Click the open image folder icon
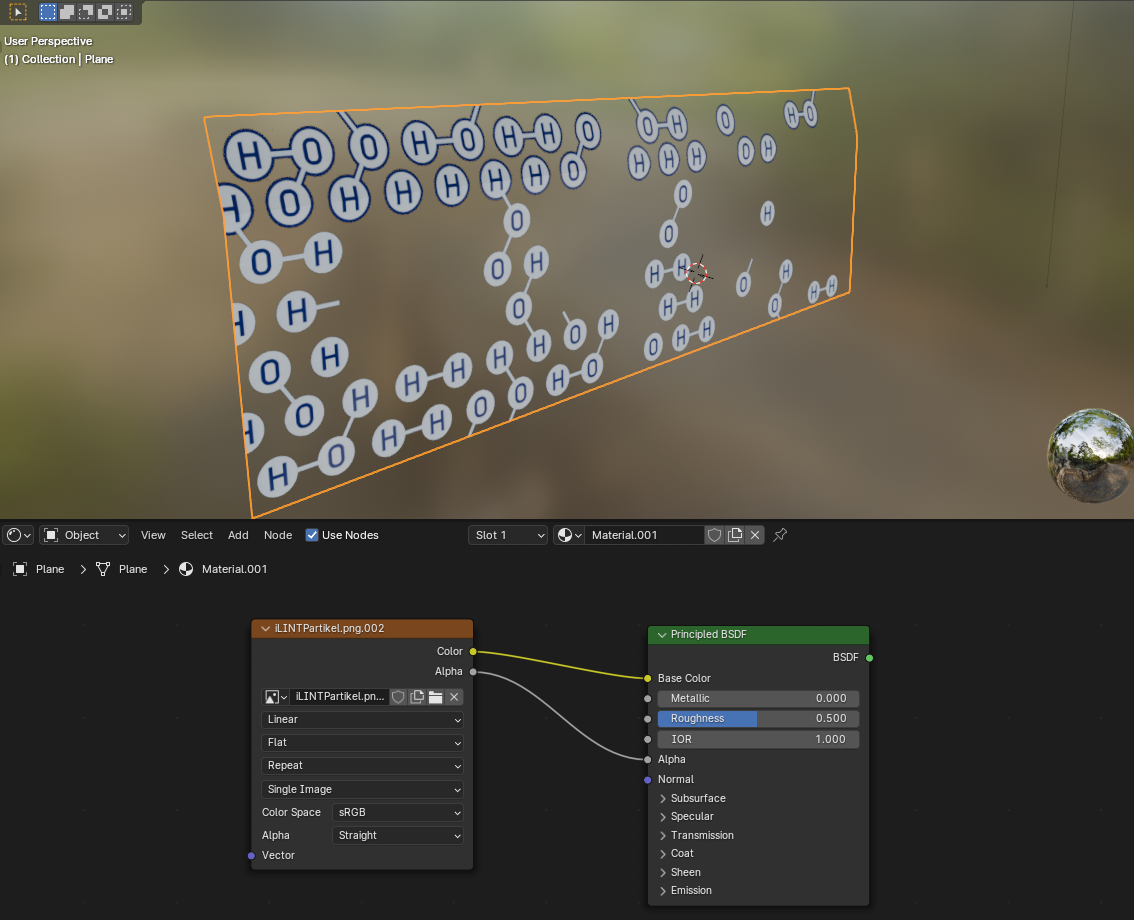The height and width of the screenshot is (920, 1134). (x=436, y=697)
